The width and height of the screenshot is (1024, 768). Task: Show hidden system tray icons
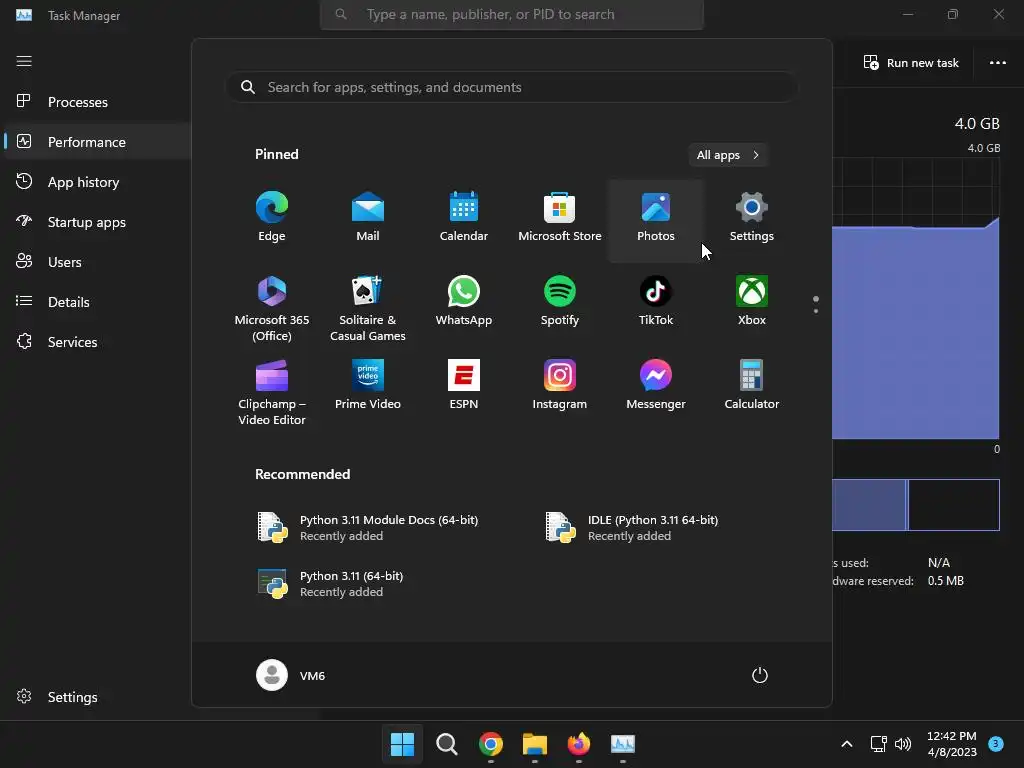(x=846, y=744)
